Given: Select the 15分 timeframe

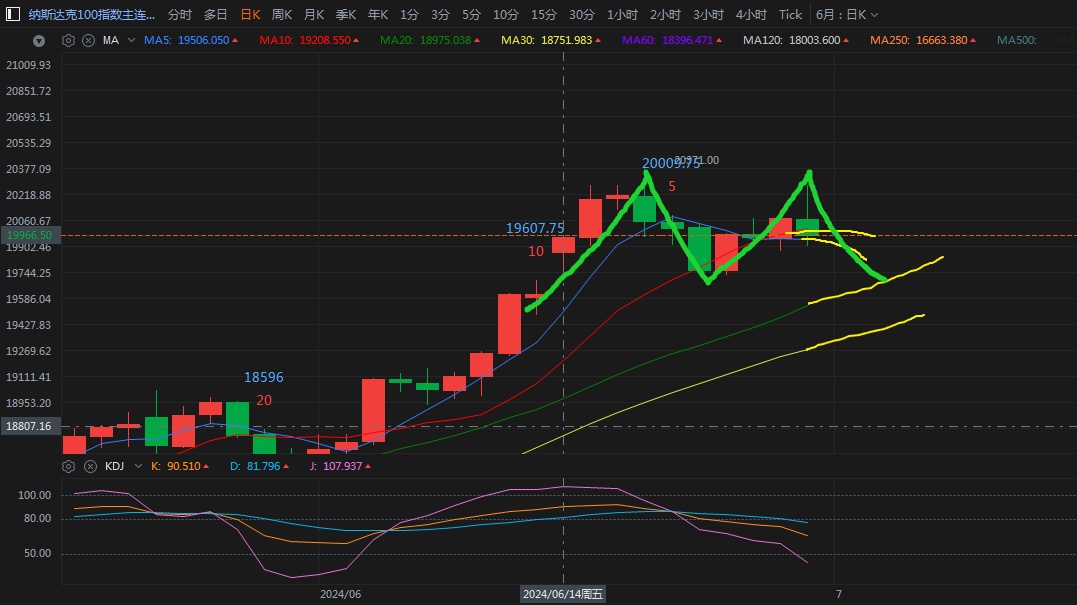Looking at the screenshot, I should (544, 15).
